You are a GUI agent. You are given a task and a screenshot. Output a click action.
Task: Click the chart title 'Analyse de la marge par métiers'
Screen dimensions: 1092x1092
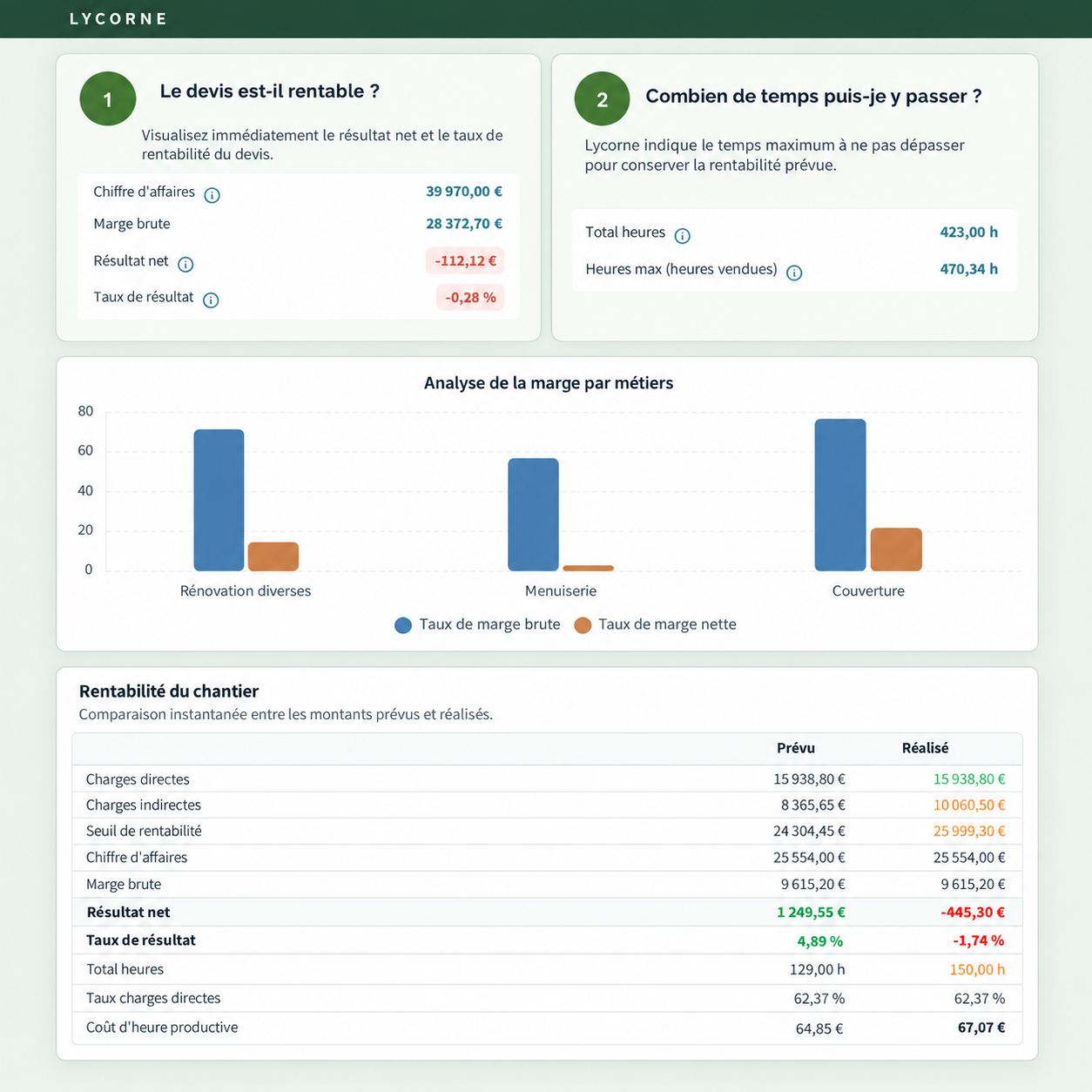pos(549,383)
